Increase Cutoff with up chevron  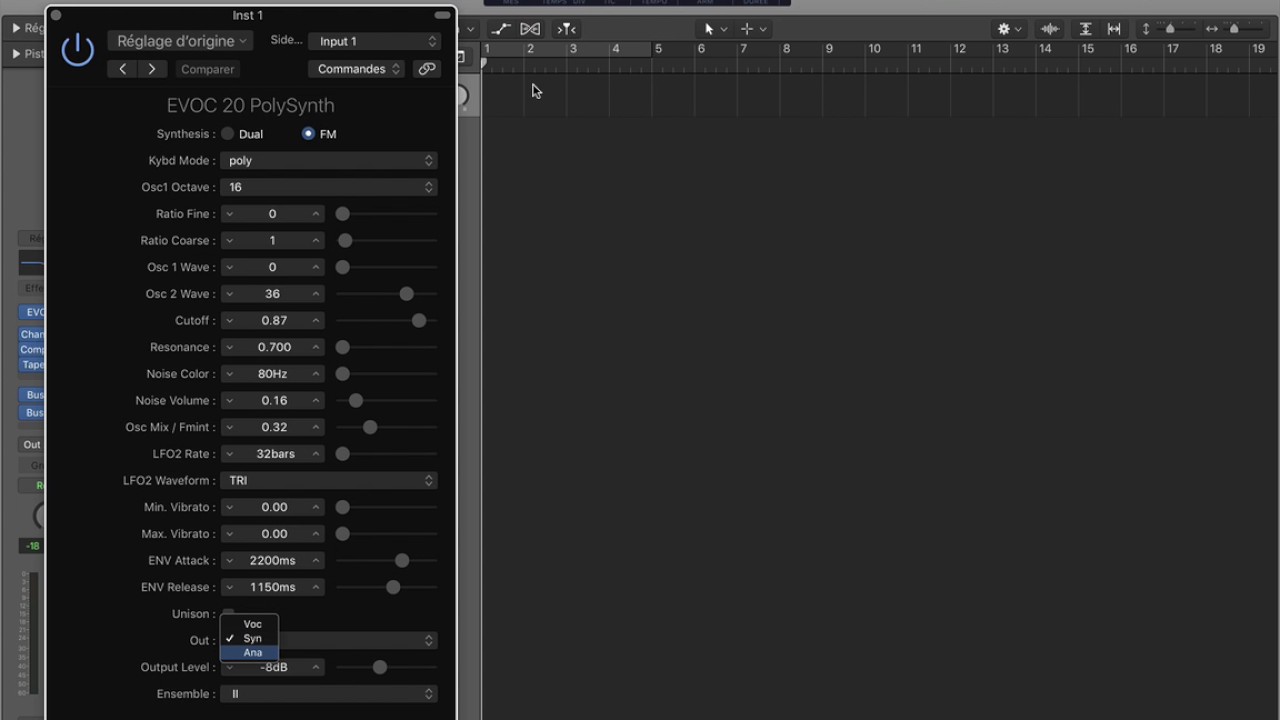[316, 321]
